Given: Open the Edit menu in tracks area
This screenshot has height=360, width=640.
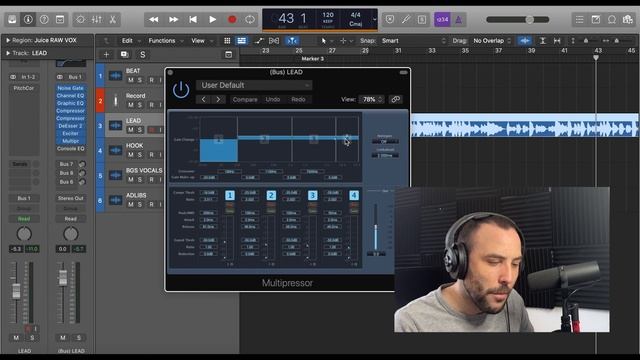Looking at the screenshot, I should [127, 41].
